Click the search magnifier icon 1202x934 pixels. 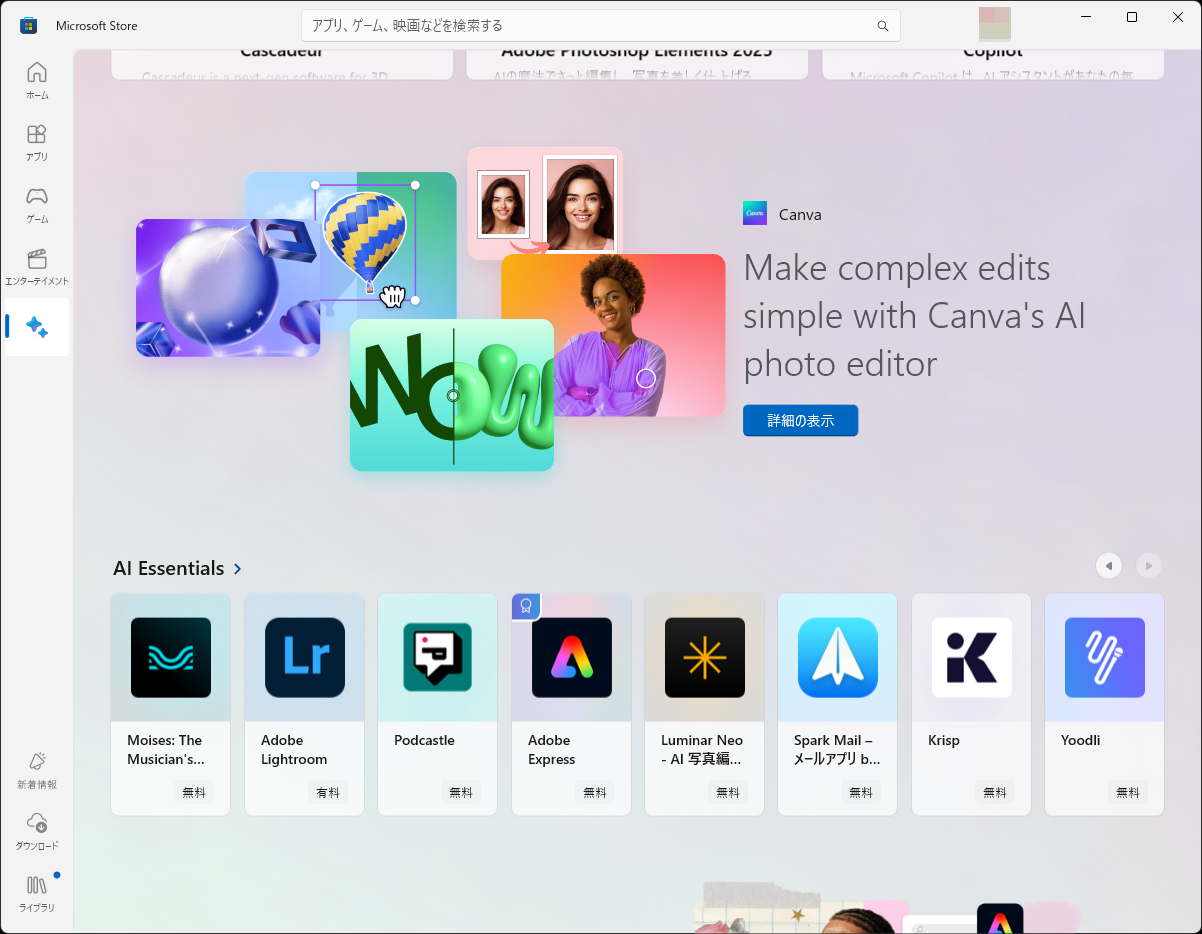(882, 26)
